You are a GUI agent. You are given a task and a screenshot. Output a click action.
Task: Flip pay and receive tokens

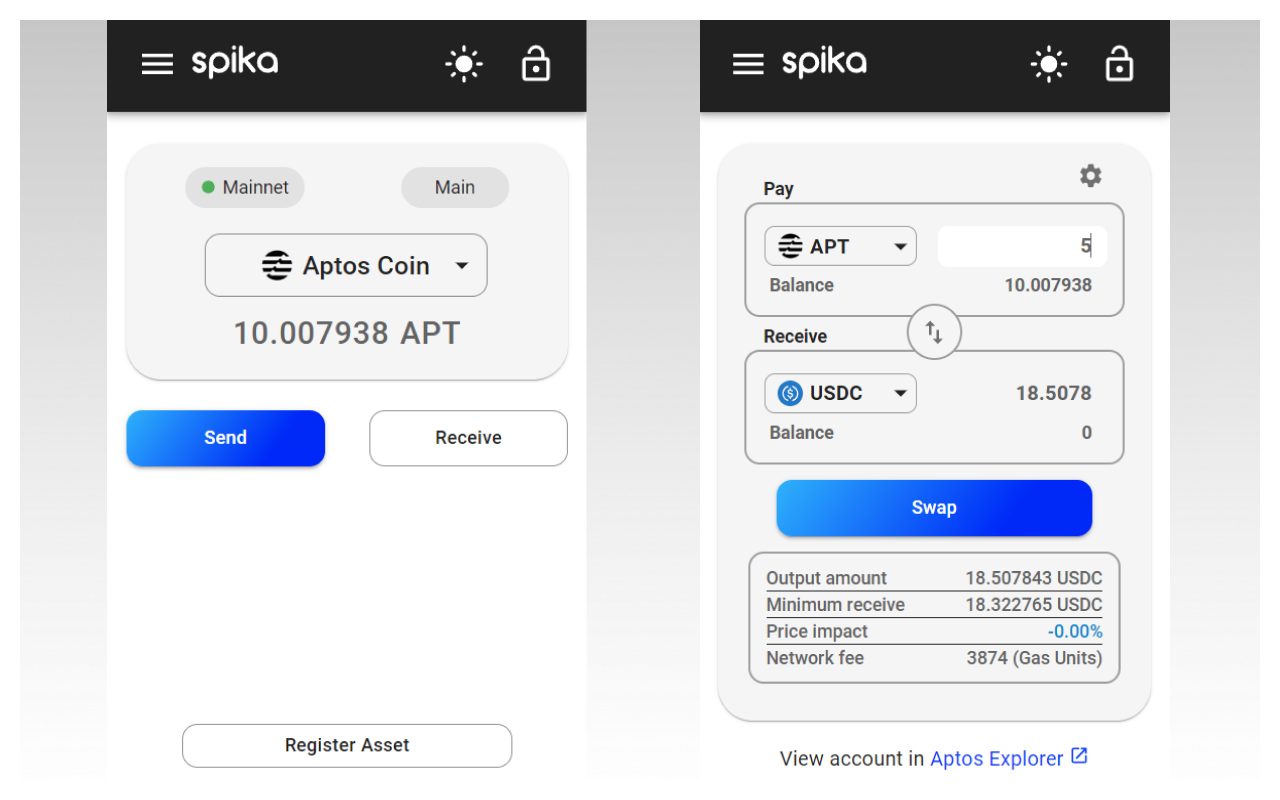934,333
